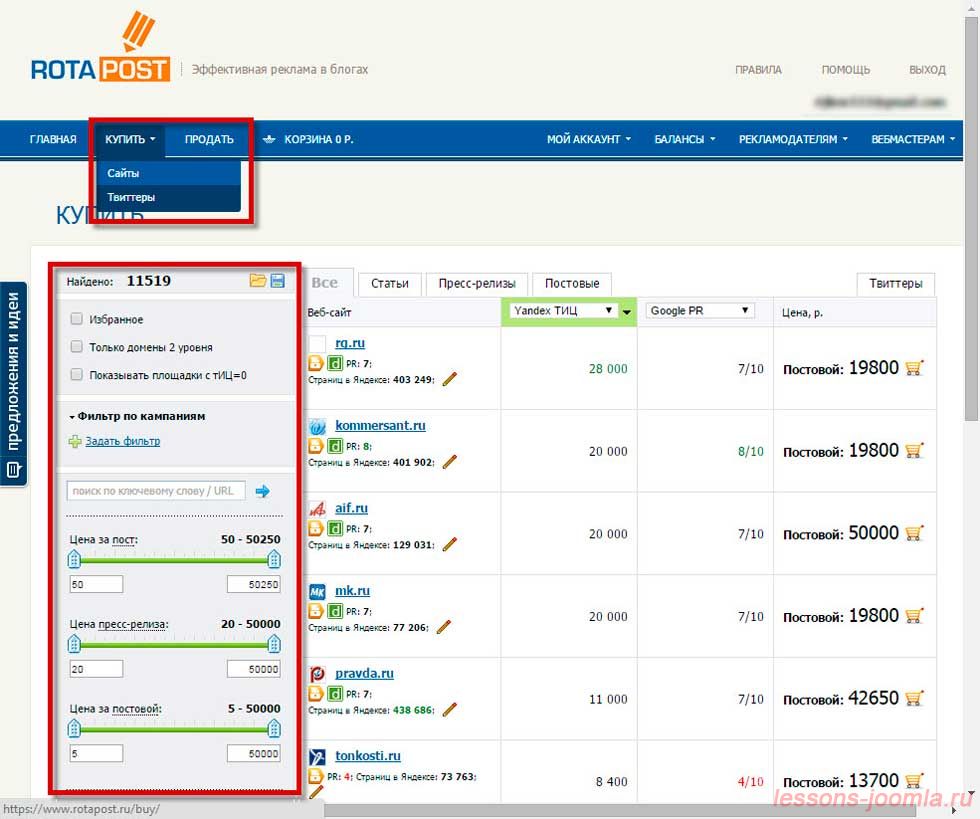980x819 pixels.
Task: Focus the keyword / URL search field
Action: tap(156, 491)
